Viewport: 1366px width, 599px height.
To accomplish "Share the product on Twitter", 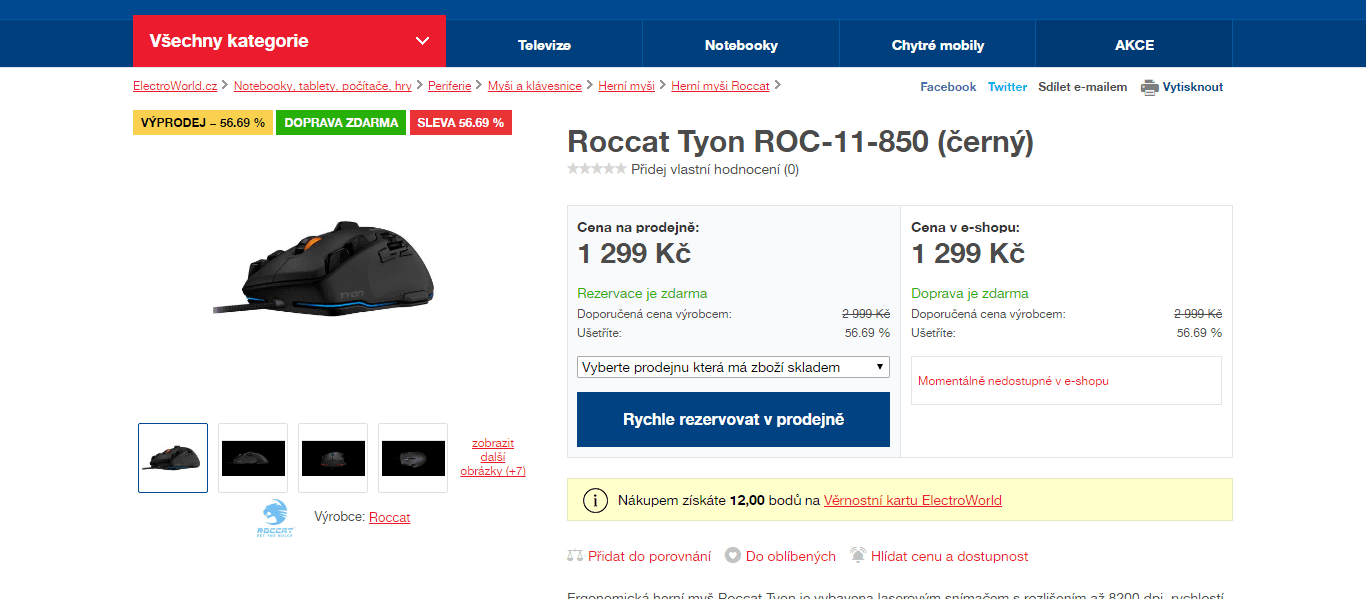I will [x=1007, y=87].
